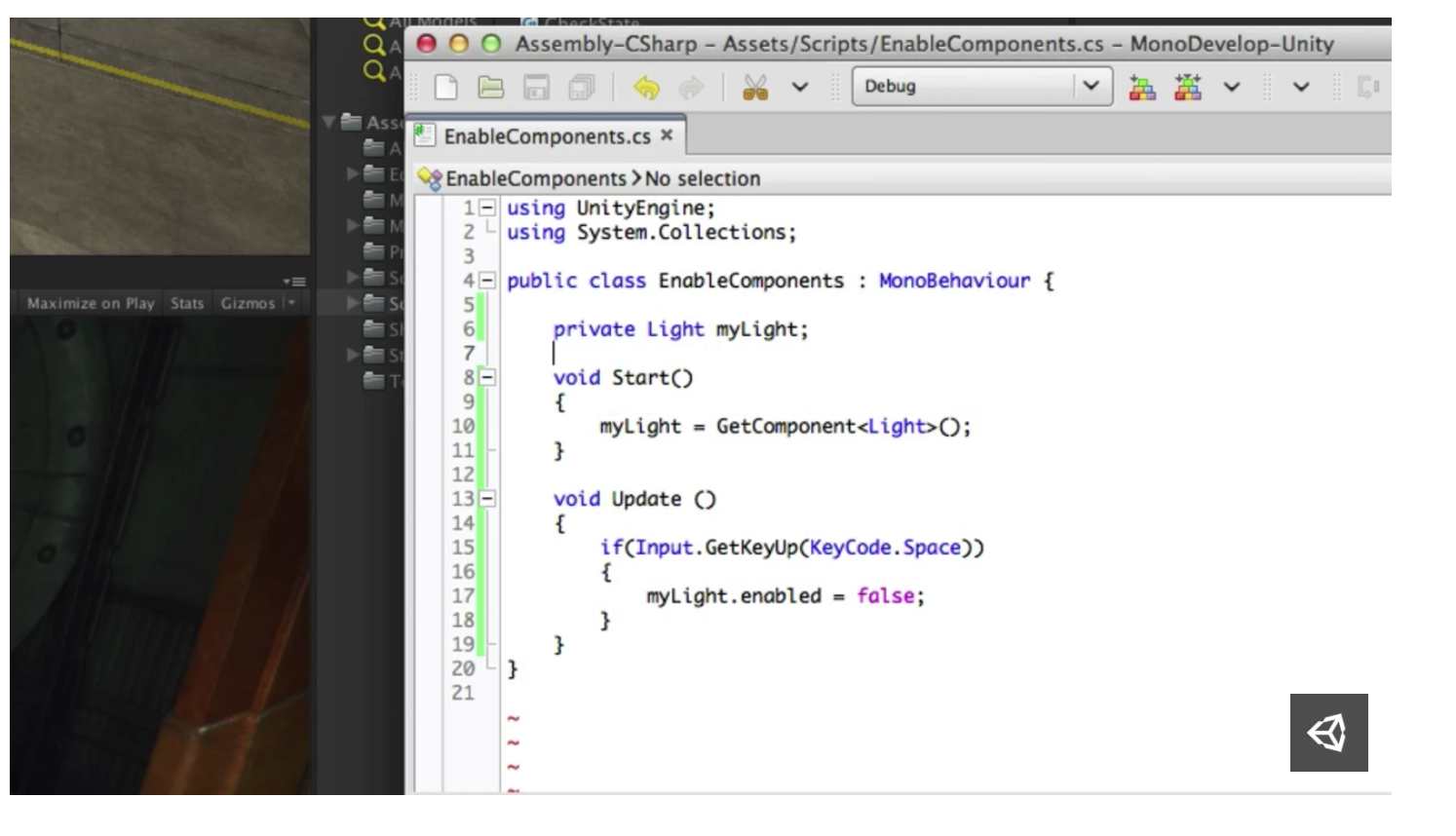
Task: Open the chevron right of the Rebuild icon
Action: (1232, 88)
